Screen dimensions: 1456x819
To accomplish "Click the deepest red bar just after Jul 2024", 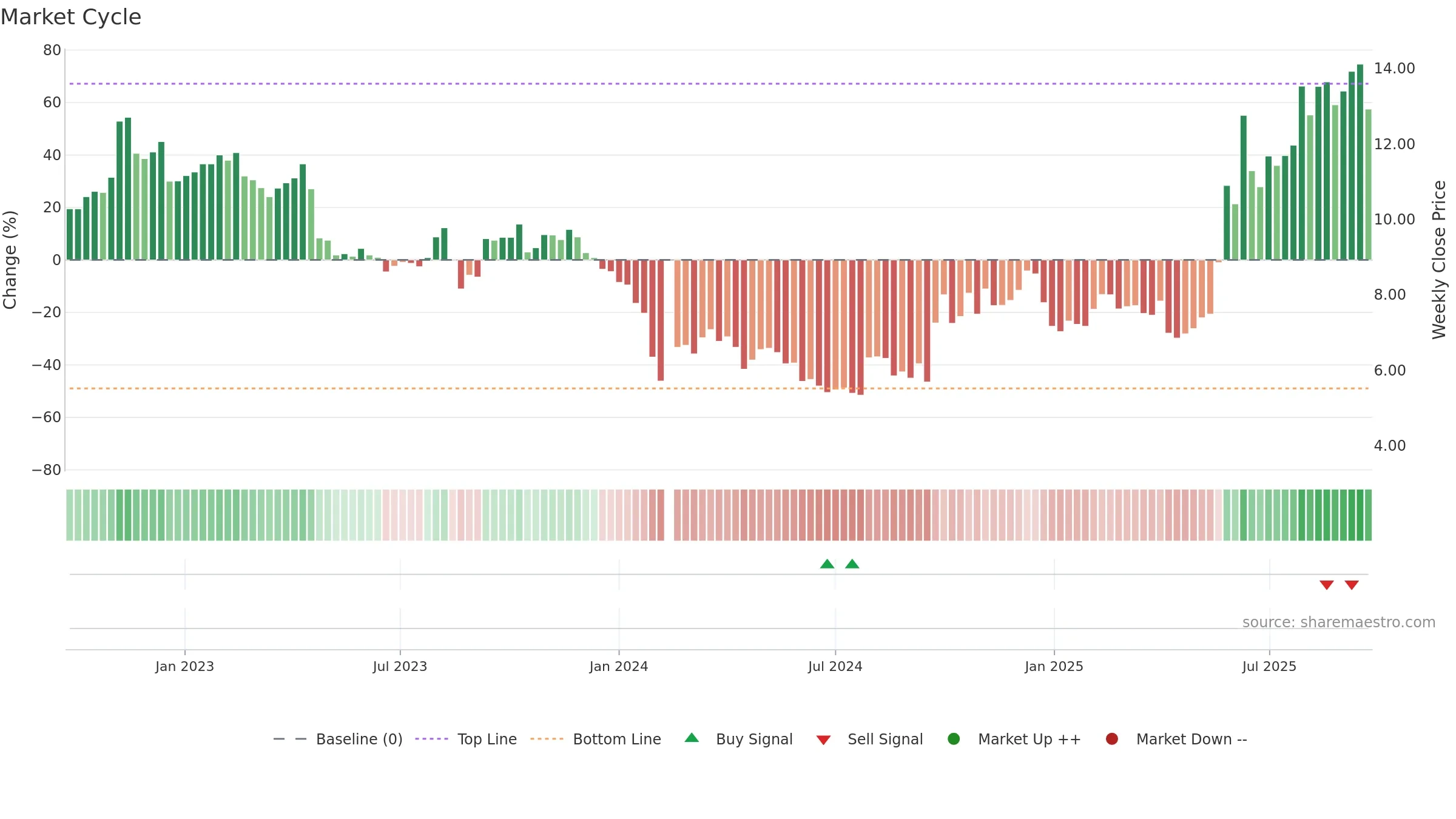I will pyautogui.click(x=860, y=328).
